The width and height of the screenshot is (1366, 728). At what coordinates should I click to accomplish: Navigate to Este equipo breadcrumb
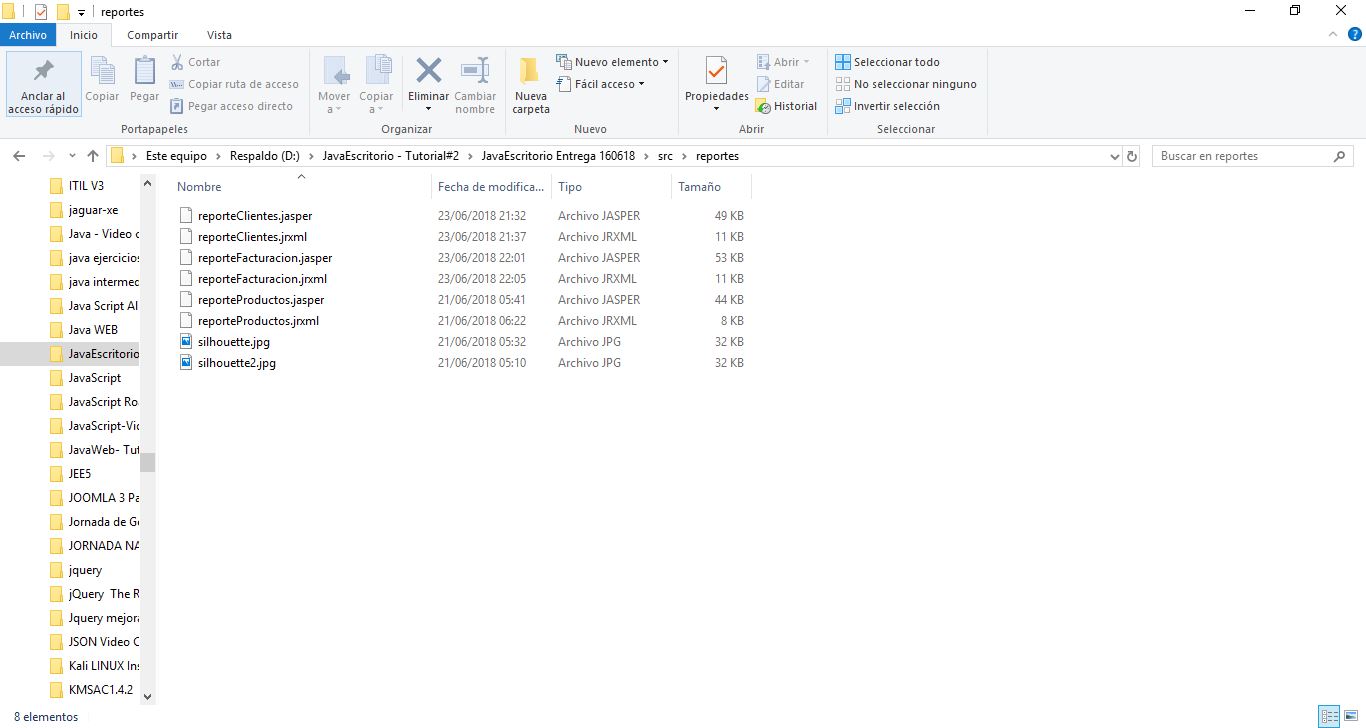coord(176,156)
